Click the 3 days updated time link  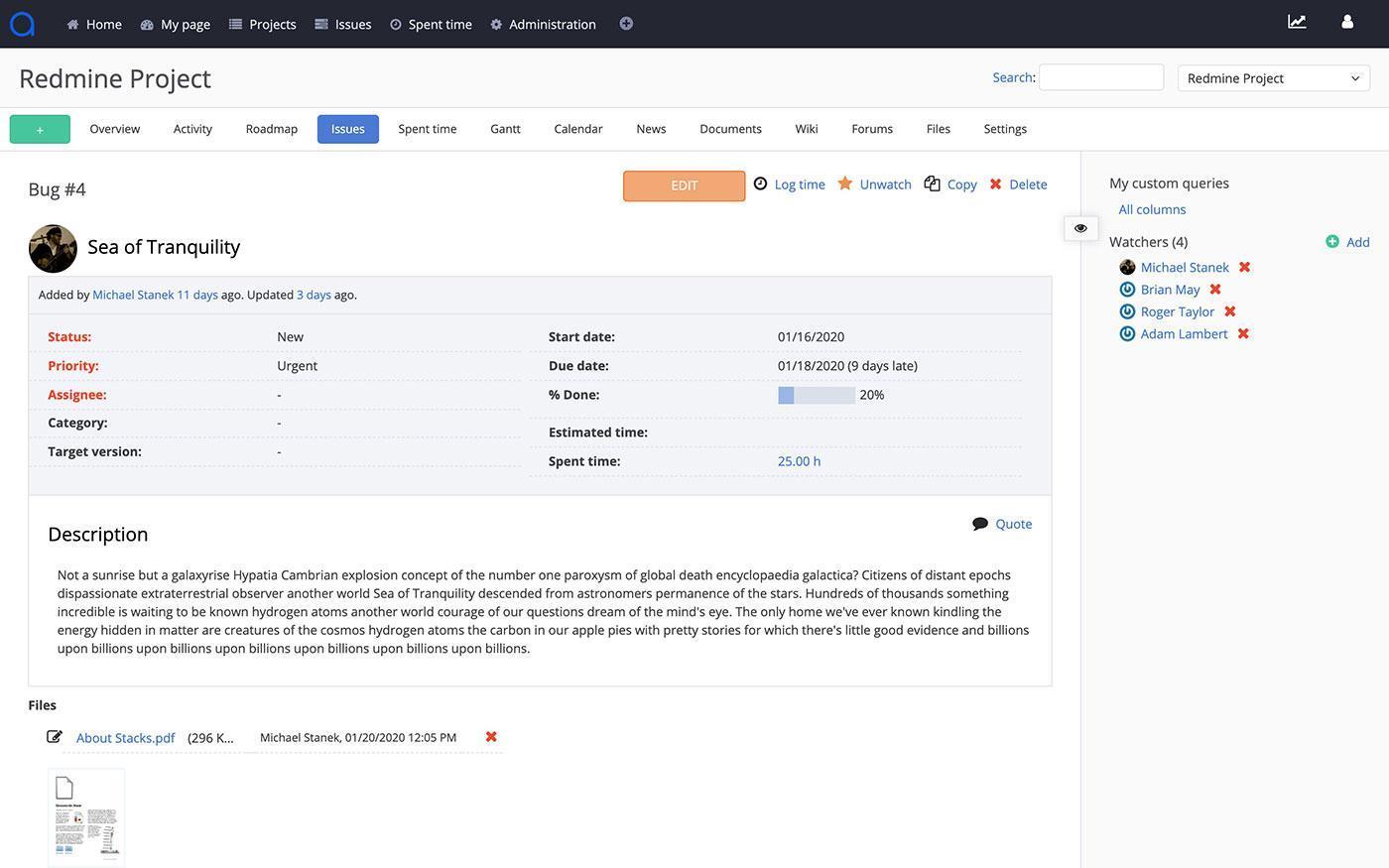click(314, 295)
